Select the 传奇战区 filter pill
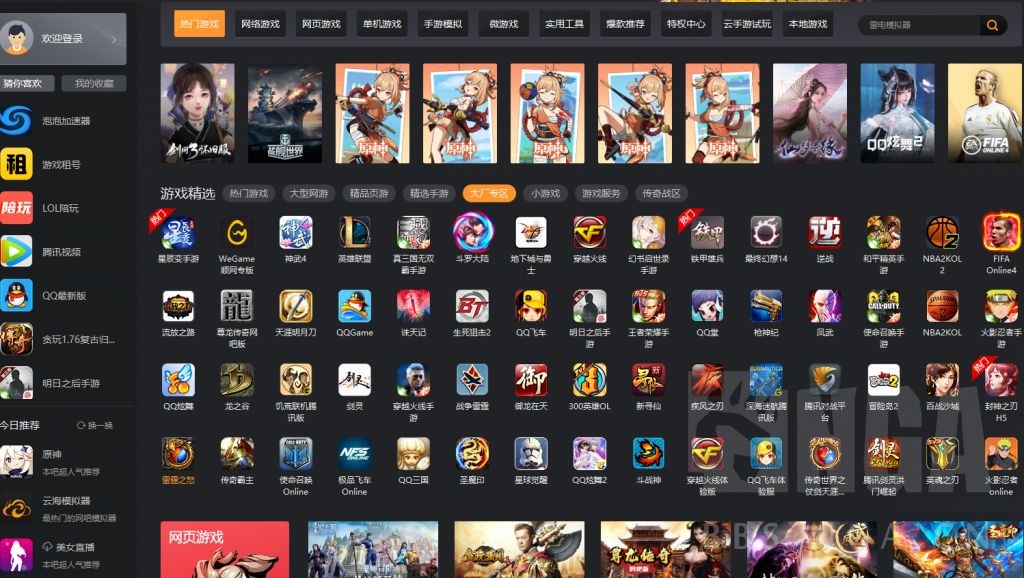 point(662,193)
